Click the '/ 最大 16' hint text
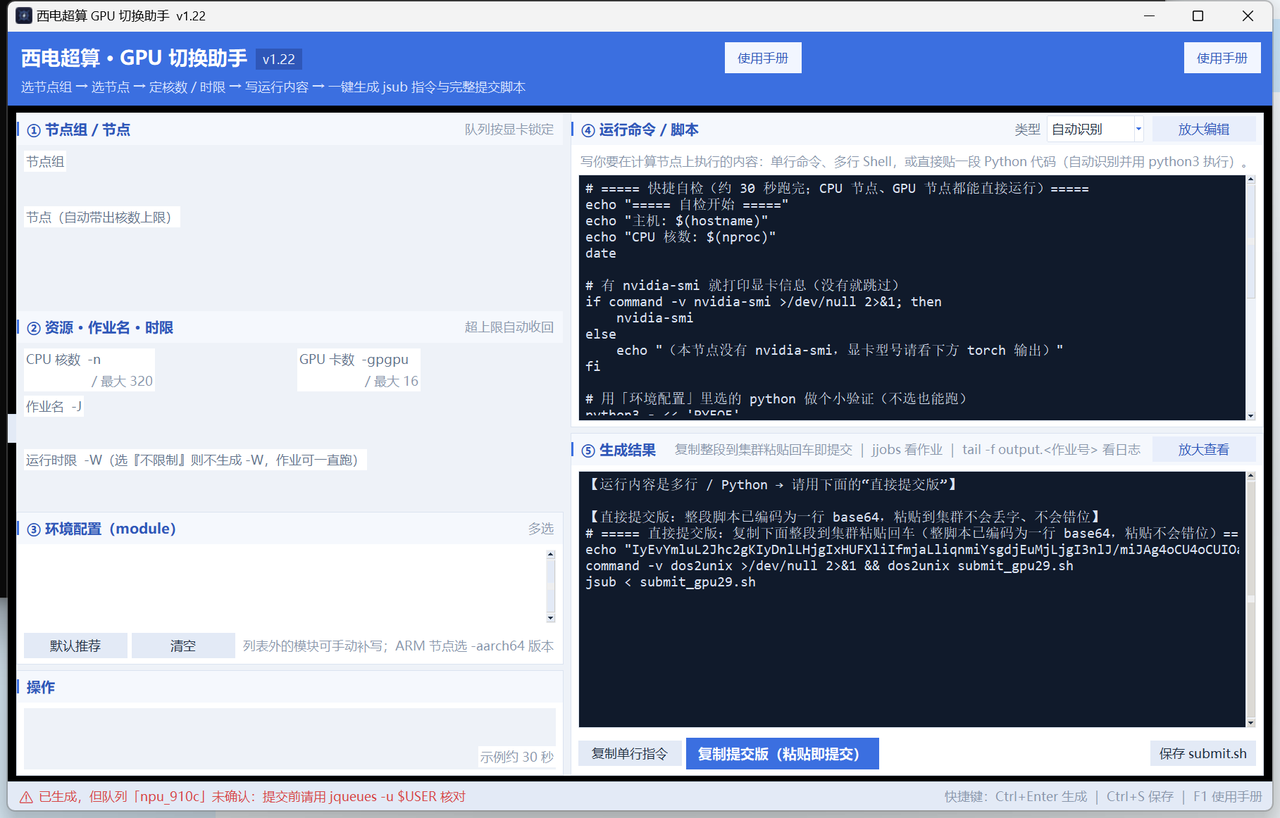Viewport: 1280px width, 818px height. click(391, 381)
